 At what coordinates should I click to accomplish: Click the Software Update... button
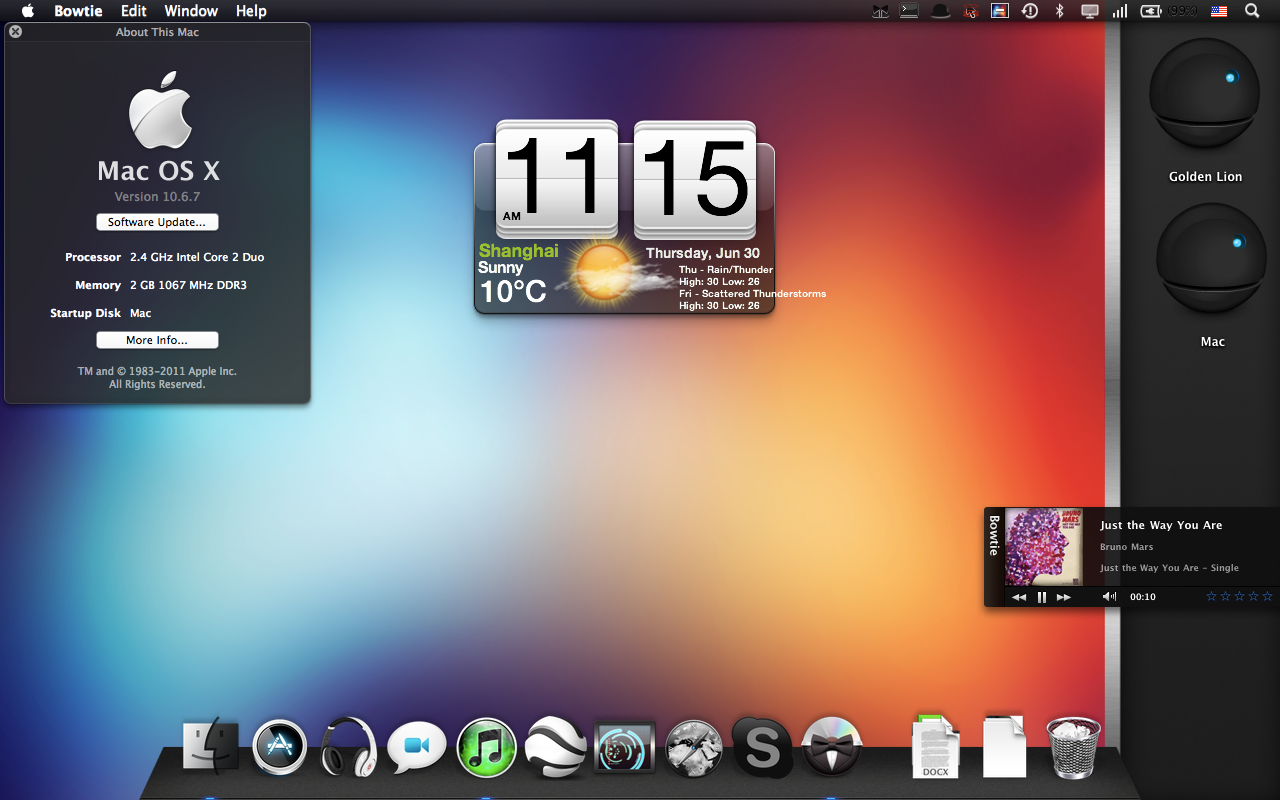coord(157,222)
